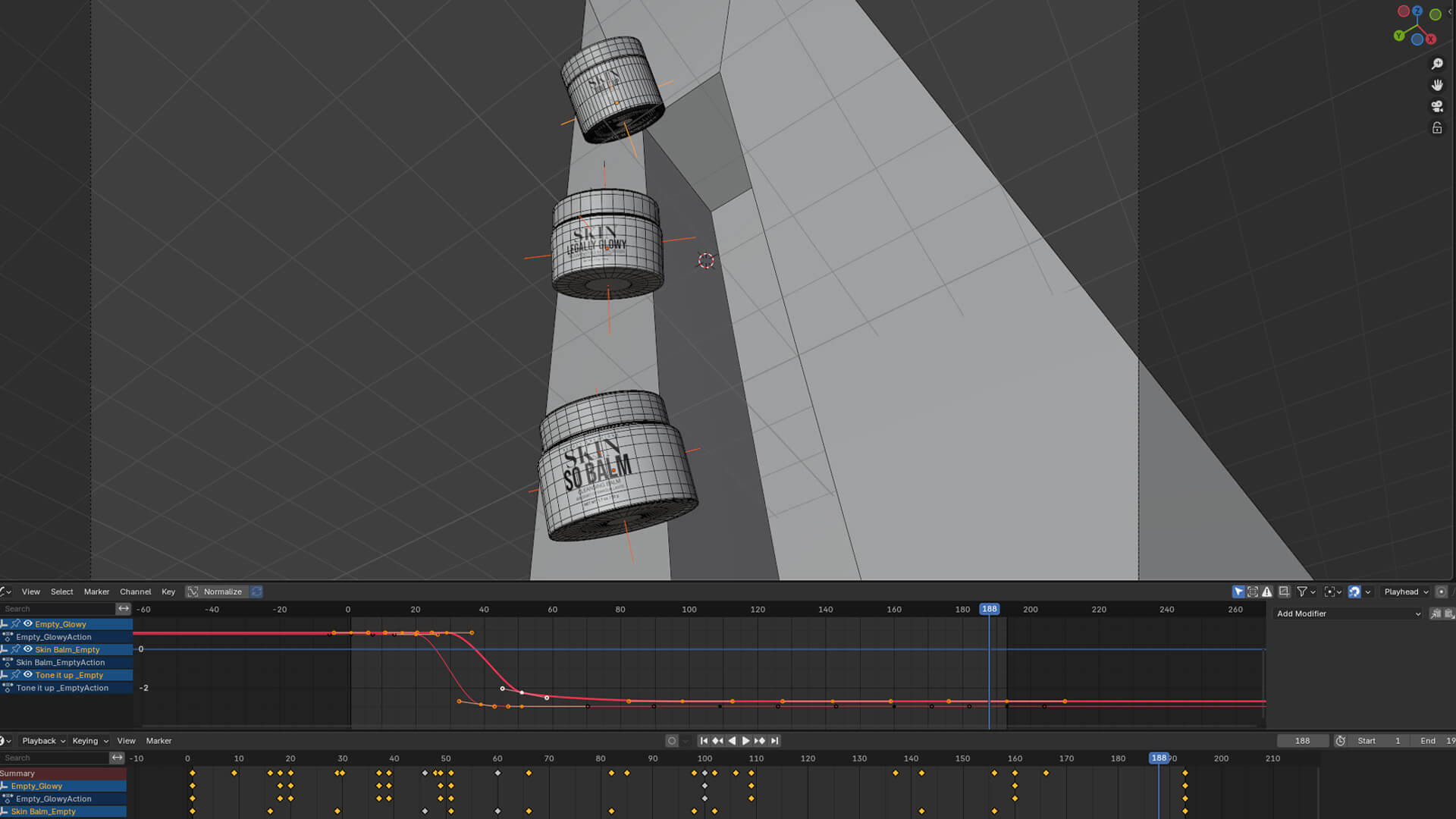Toggle the eye icon on Tone it up _Empty
Image resolution: width=1456 pixels, height=819 pixels.
tap(29, 675)
